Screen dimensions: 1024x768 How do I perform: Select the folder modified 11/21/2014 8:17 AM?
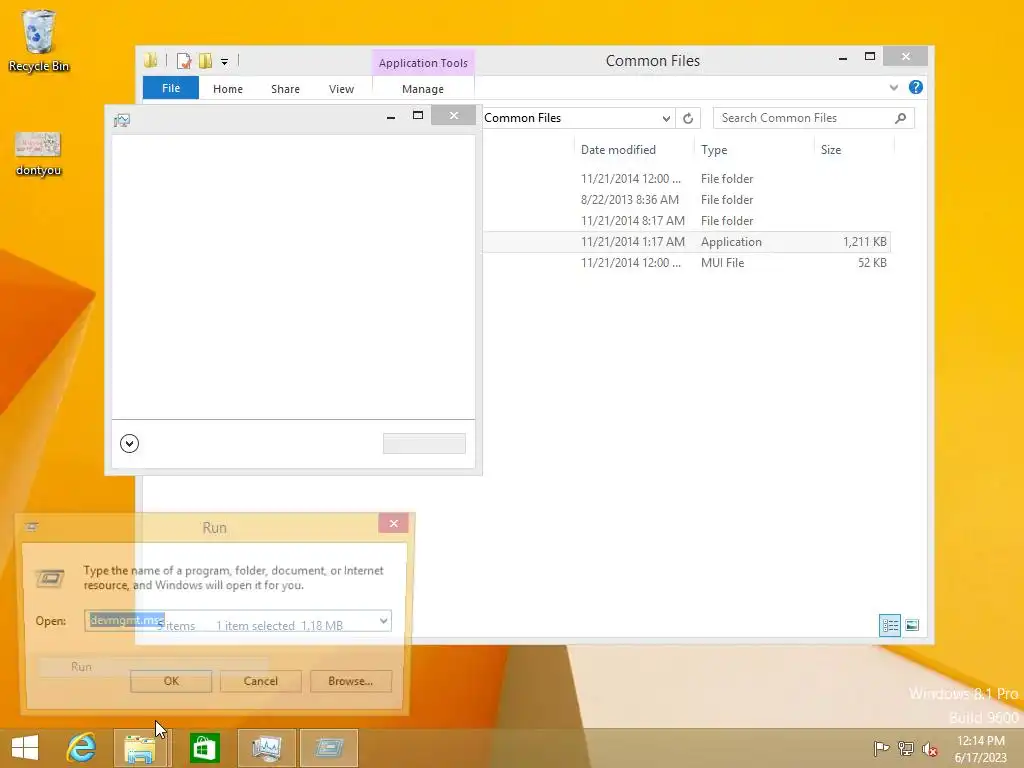[686, 221]
